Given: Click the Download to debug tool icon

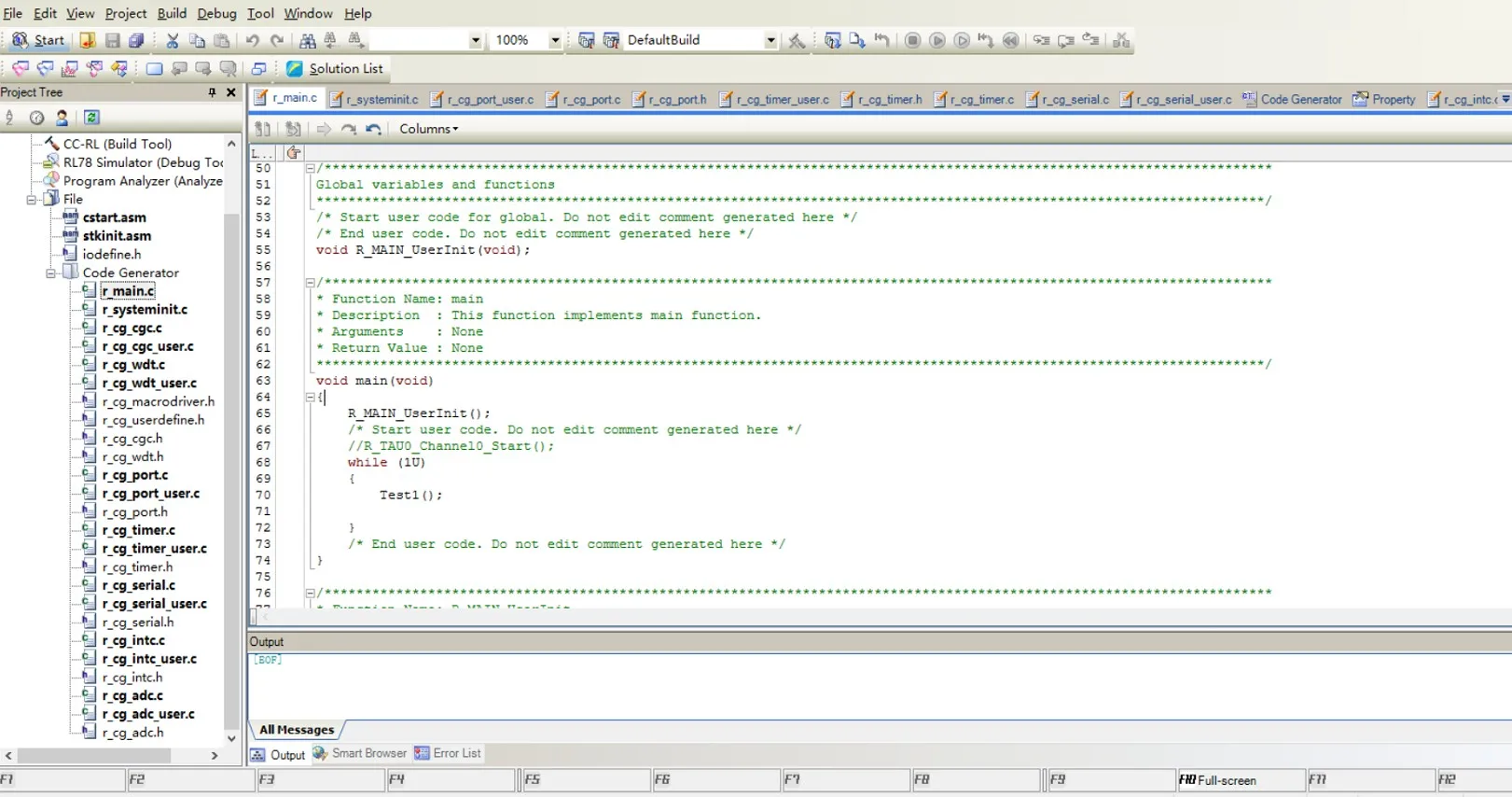Looking at the screenshot, I should (832, 40).
